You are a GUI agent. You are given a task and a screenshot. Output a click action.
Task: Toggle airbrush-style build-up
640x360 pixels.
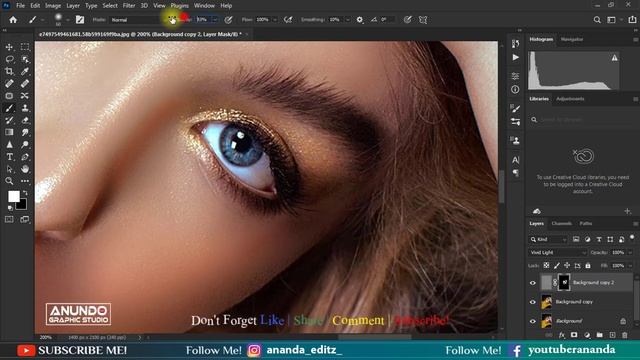tap(288, 20)
